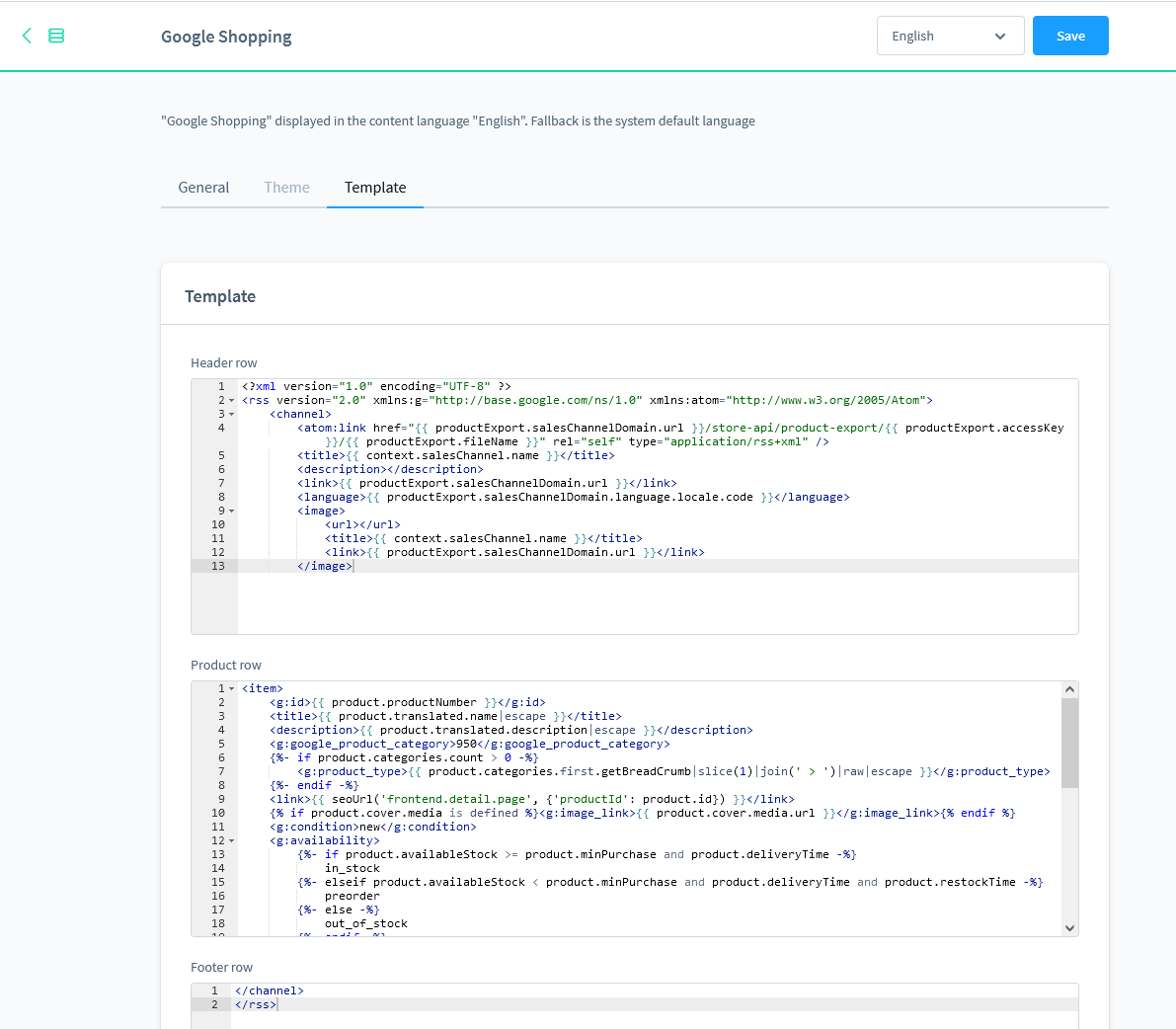Screen dimensions: 1176x1029
Task: Click the <g:condition>new line in Product row
Action: 373,827
